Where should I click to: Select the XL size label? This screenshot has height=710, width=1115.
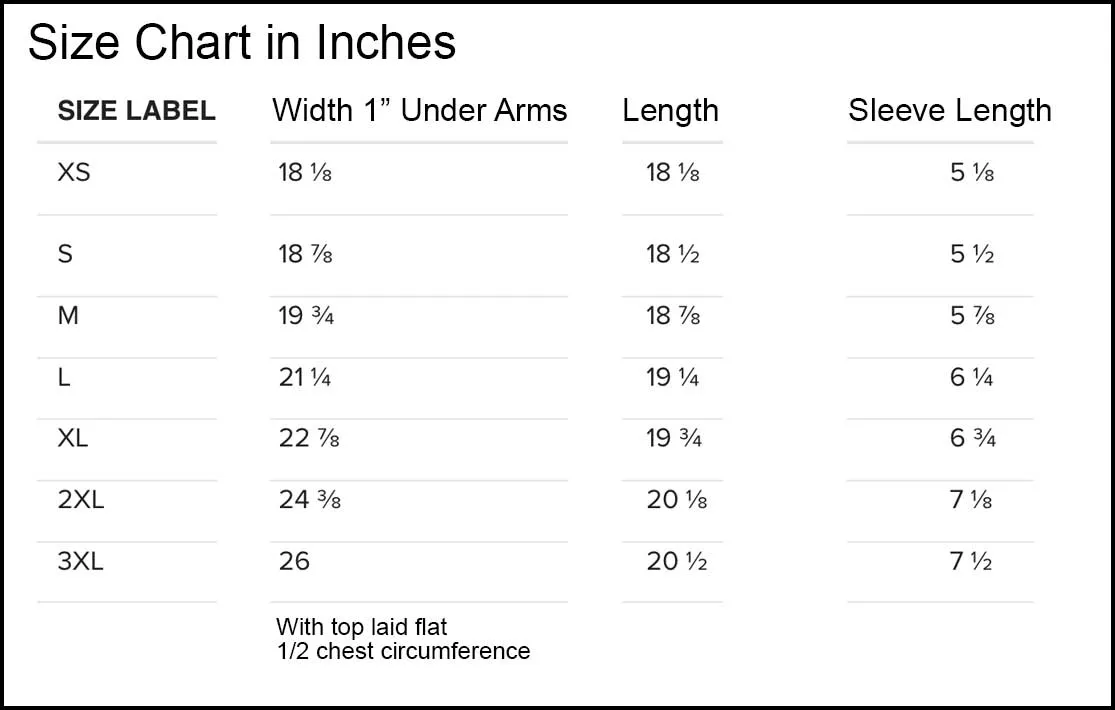[73, 438]
